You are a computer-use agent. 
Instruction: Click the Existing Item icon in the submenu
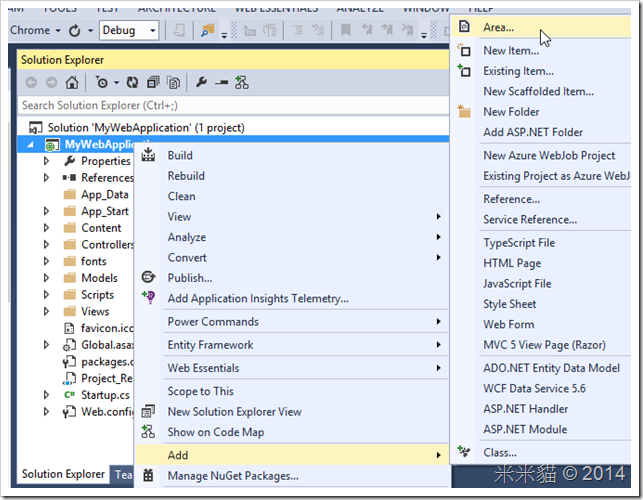point(464,71)
